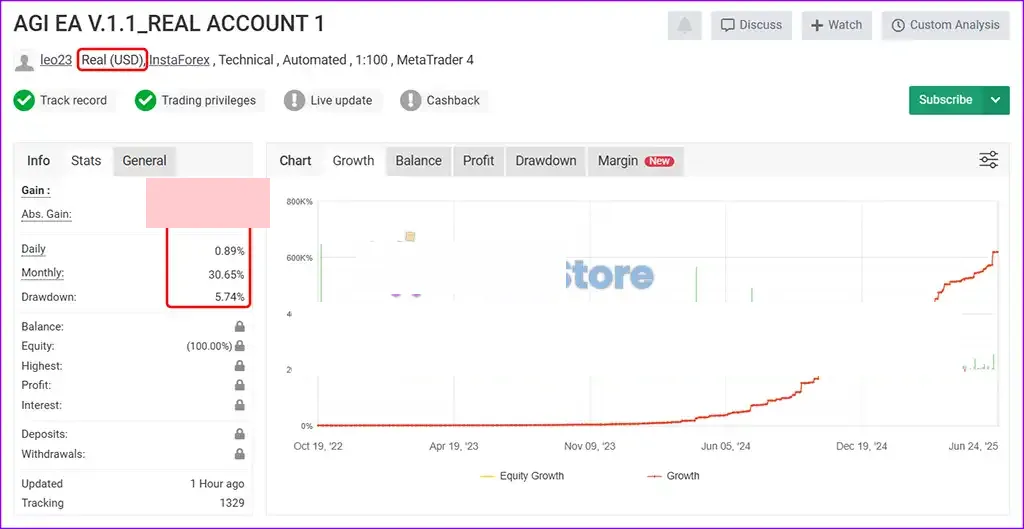Click the leo23 user avatar icon
The width and height of the screenshot is (1024, 529).
pyautogui.click(x=25, y=61)
